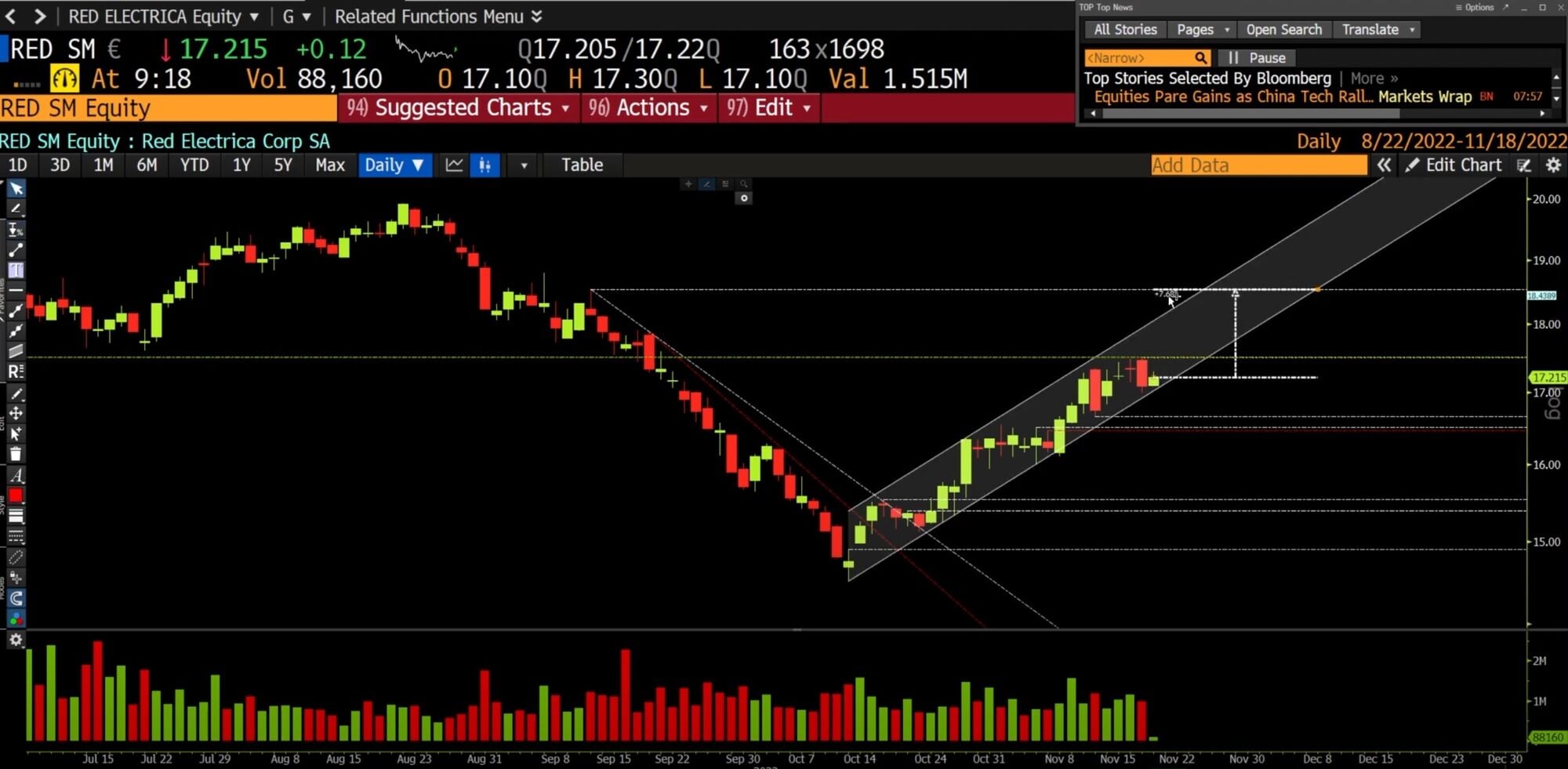Set chart range to 6M
The width and height of the screenshot is (1568, 769).
coord(147,165)
